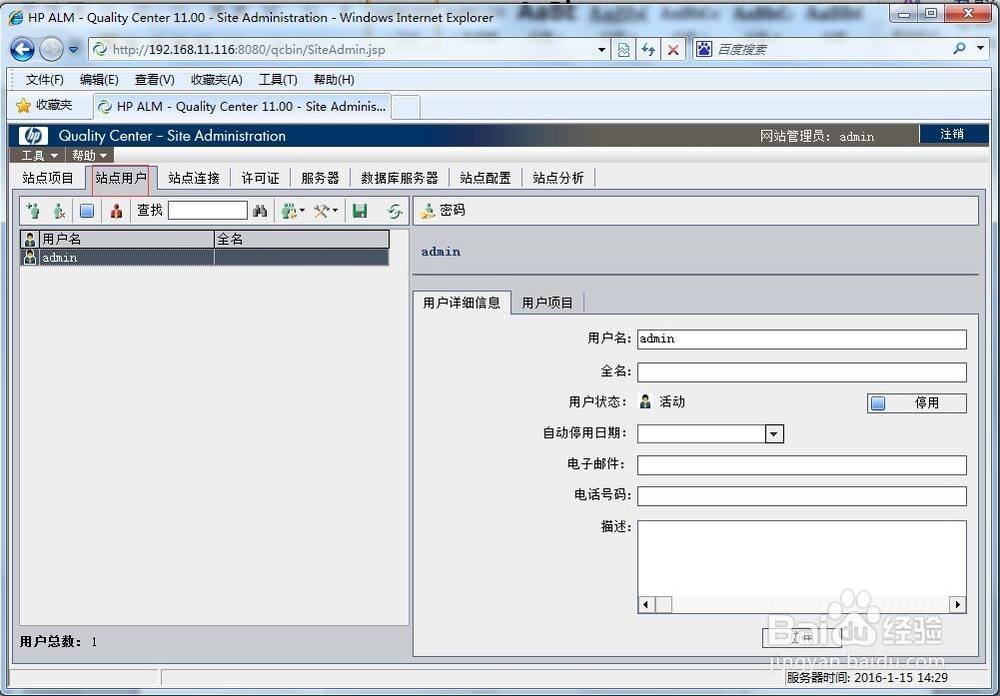Expand the 帮助 menu in Quality Center
This screenshot has height=696, width=1000.
[x=89, y=155]
